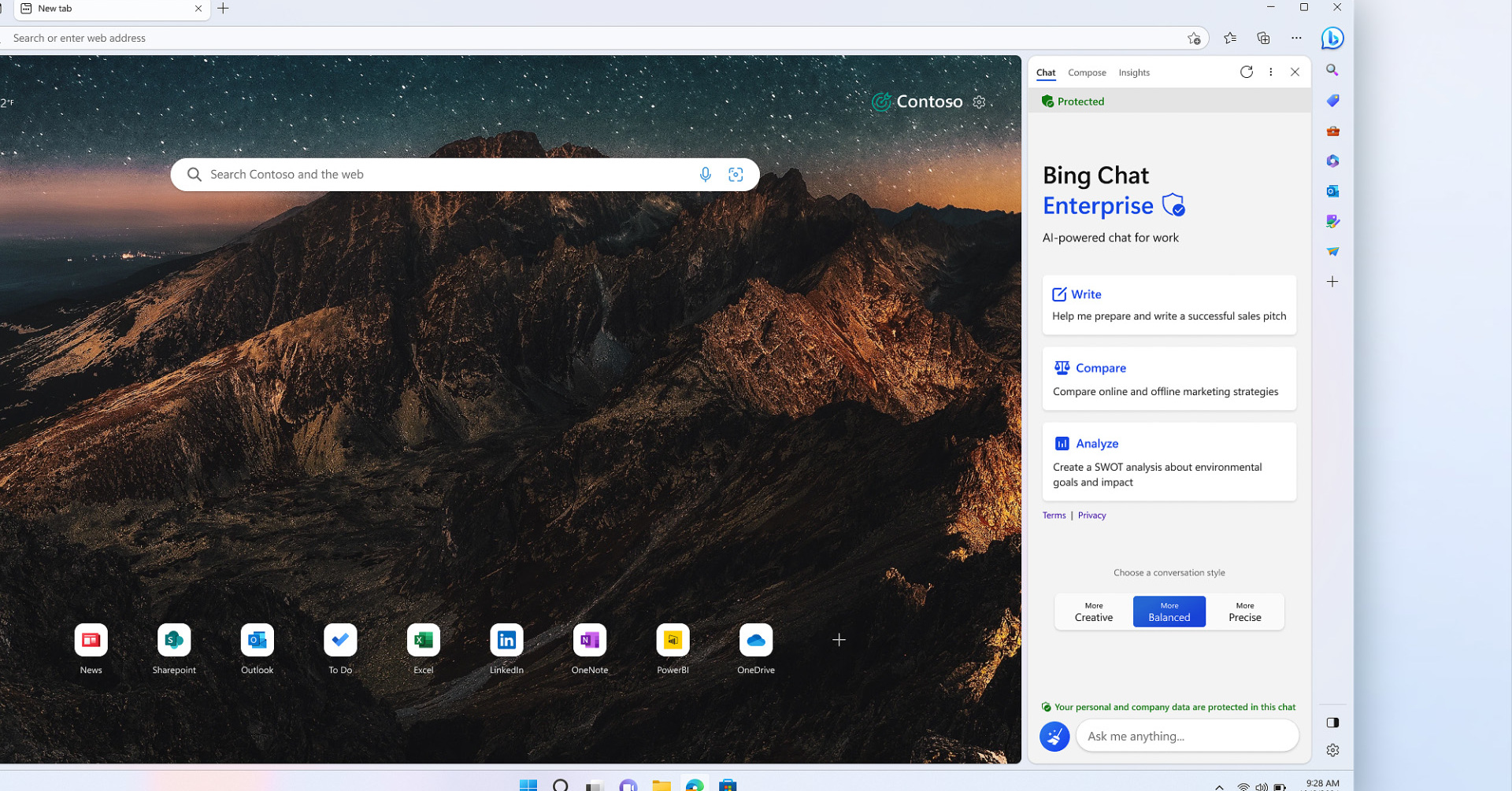Open Outlook from the Edge sidebar
Viewport: 1512px width, 791px height.
click(x=1332, y=191)
